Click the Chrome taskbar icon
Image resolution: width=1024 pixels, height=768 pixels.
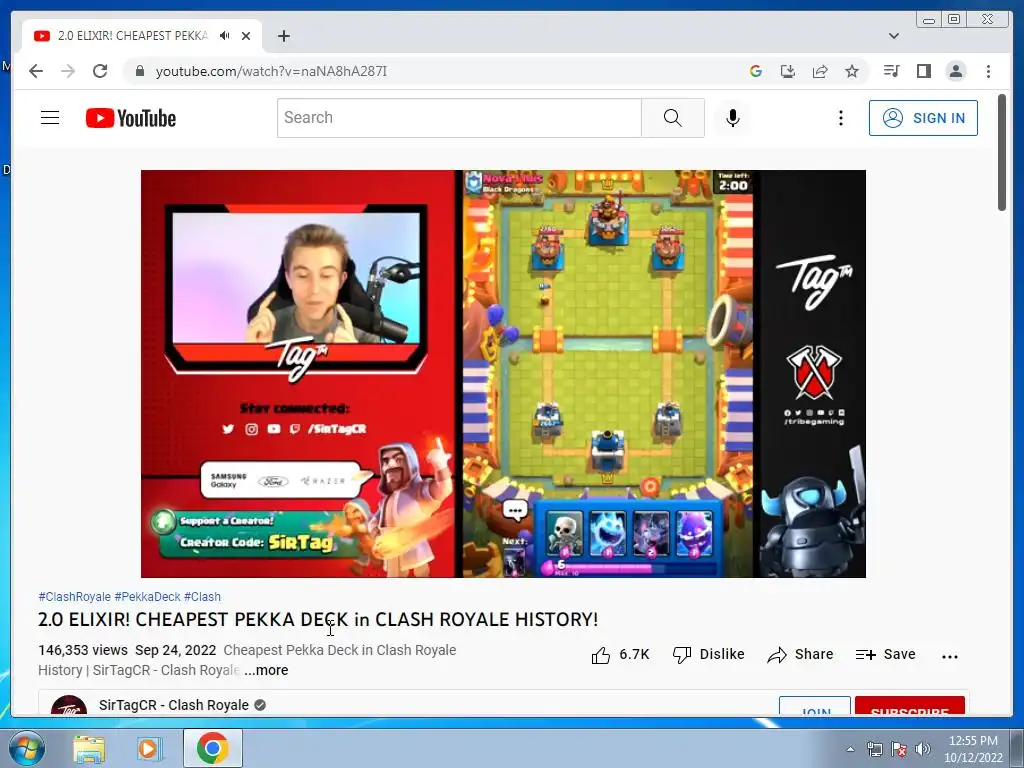(x=213, y=748)
